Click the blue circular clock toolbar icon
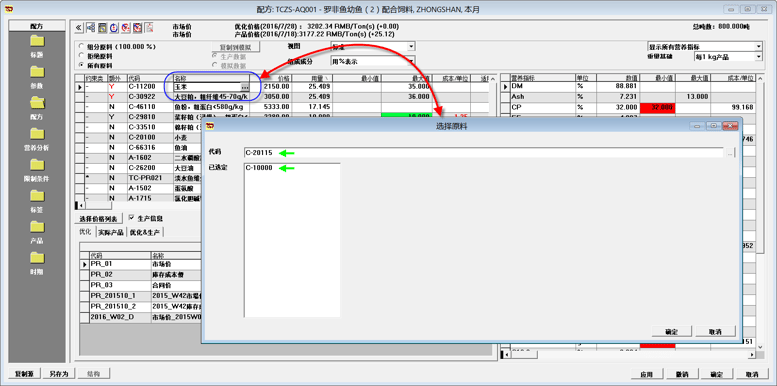Viewport: 777px width, 386px height. (x=114, y=28)
